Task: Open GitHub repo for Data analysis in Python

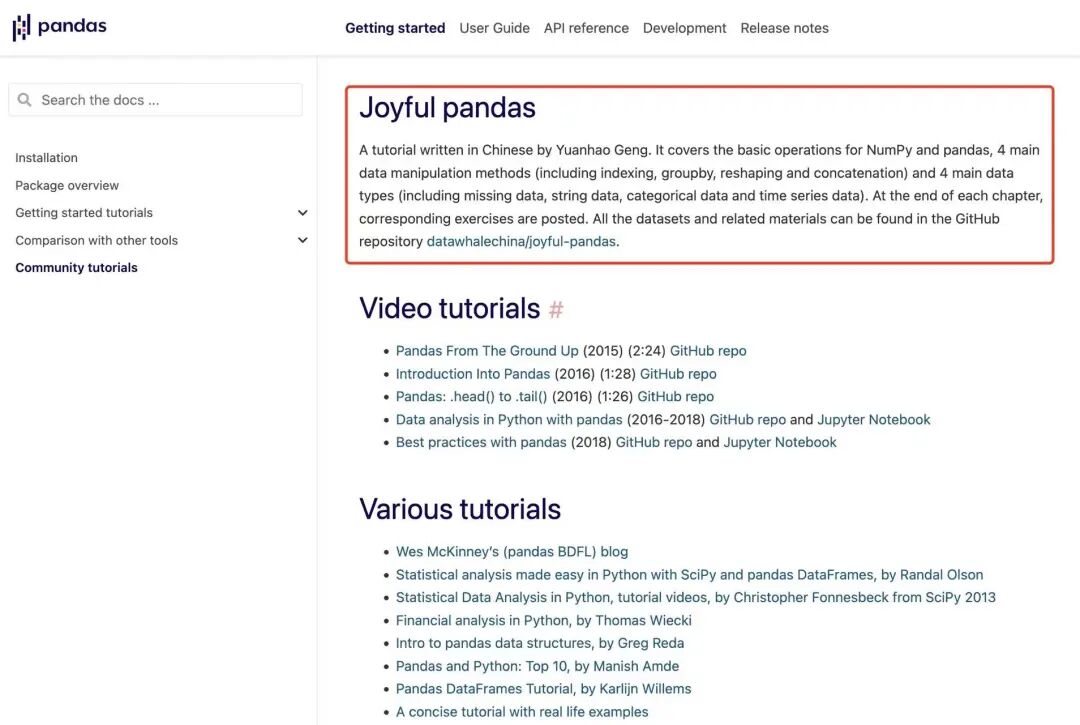Action: 747,420
